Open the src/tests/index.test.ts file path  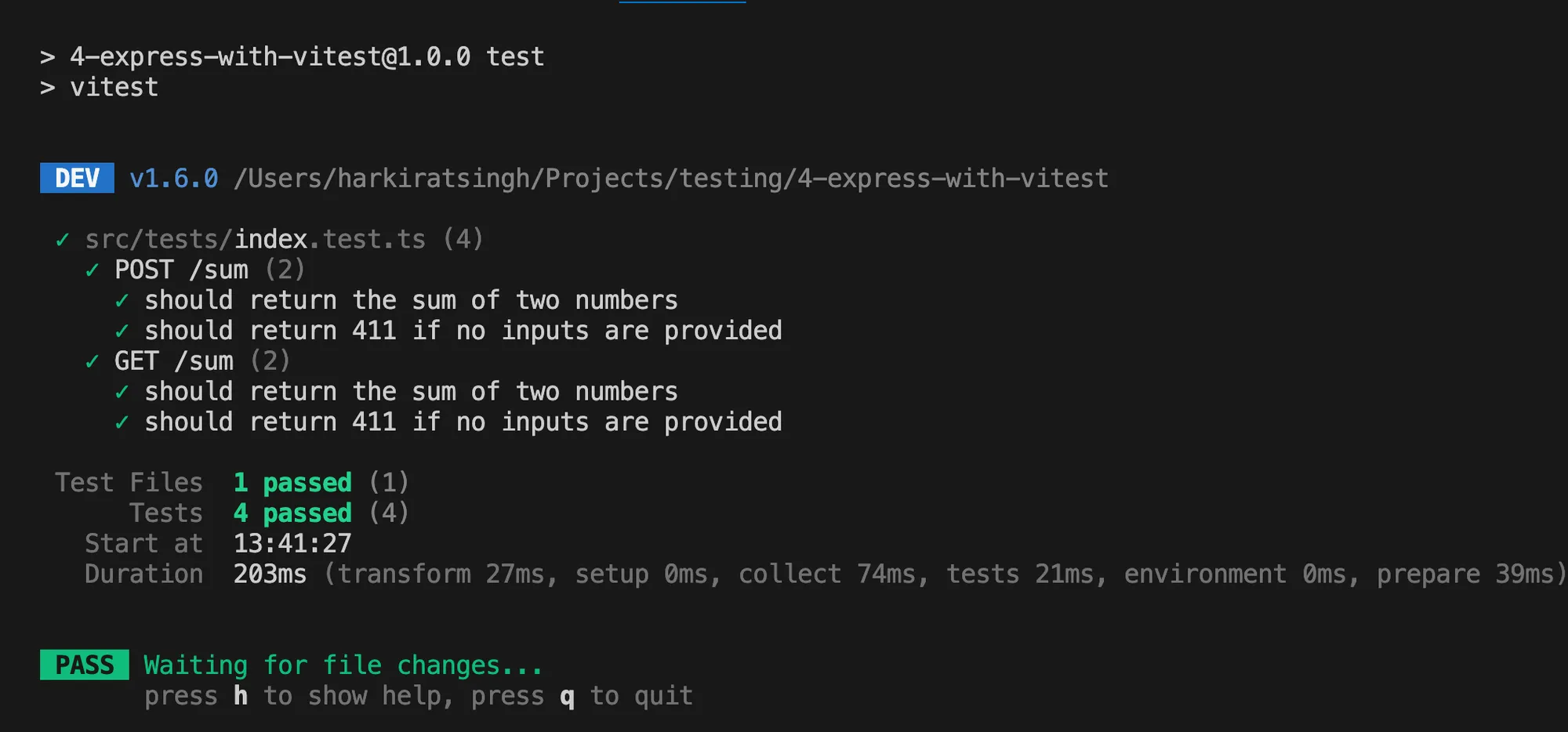click(x=255, y=239)
